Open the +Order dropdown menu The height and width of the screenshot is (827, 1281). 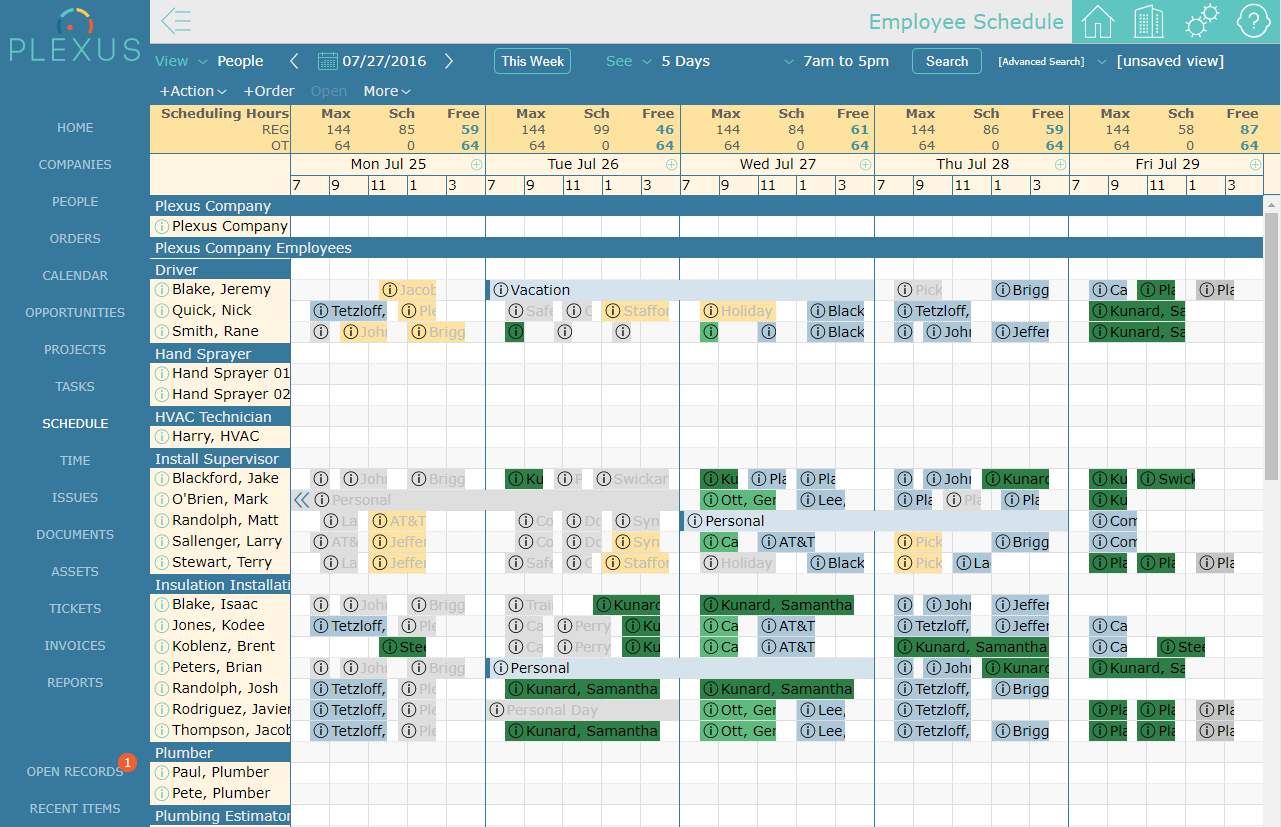tap(269, 91)
